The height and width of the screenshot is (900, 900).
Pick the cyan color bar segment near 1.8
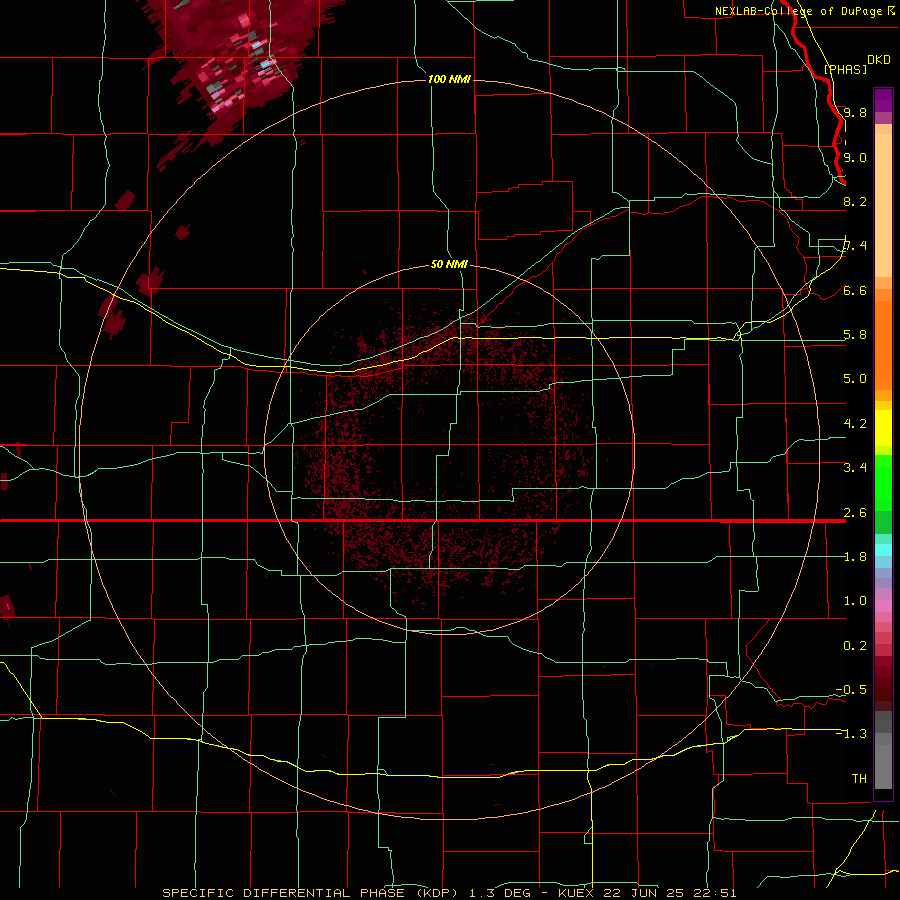coord(883,550)
